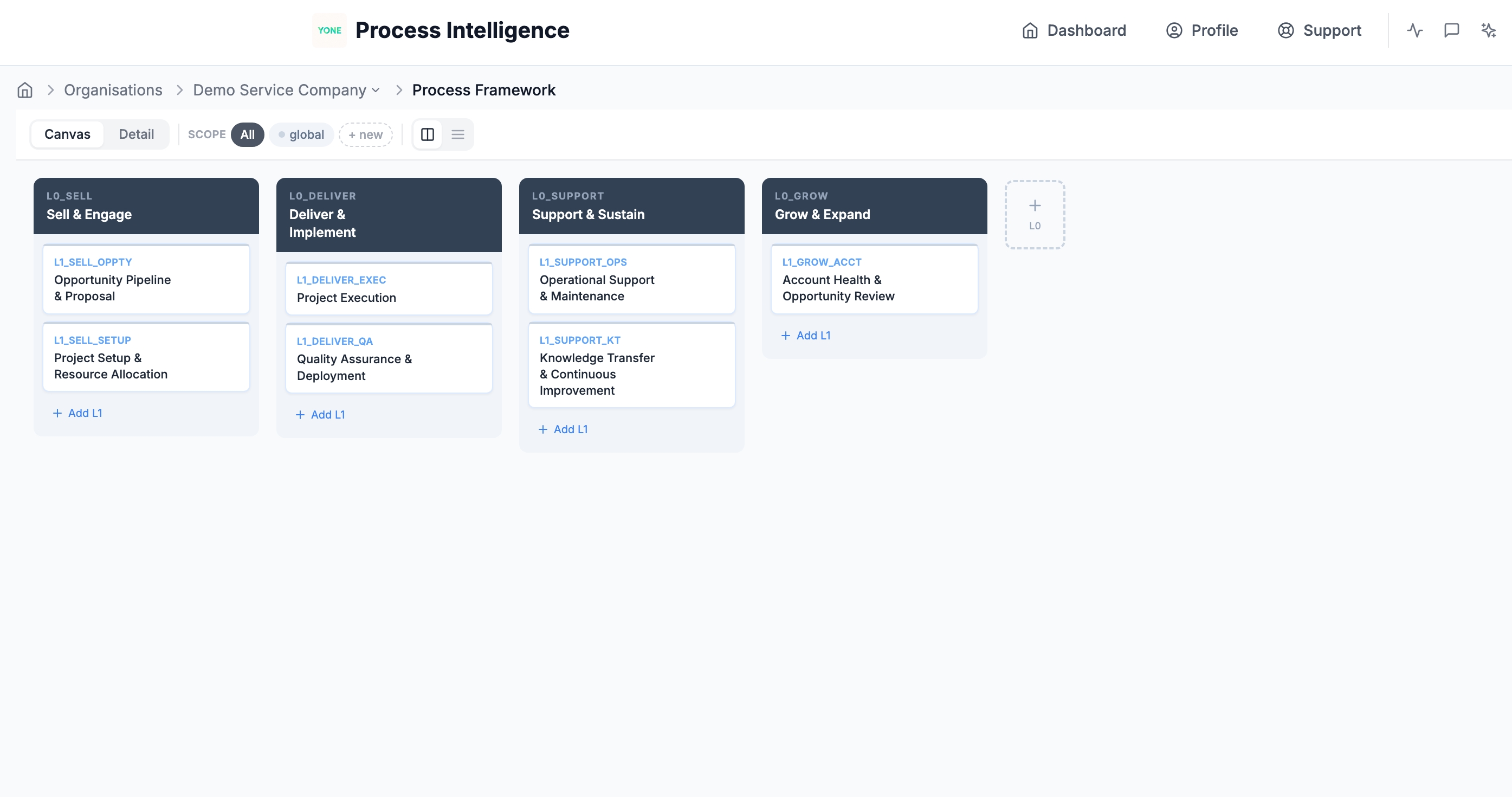Add L1 under Support & Sustain
This screenshot has width=1512, height=797.
click(563, 429)
